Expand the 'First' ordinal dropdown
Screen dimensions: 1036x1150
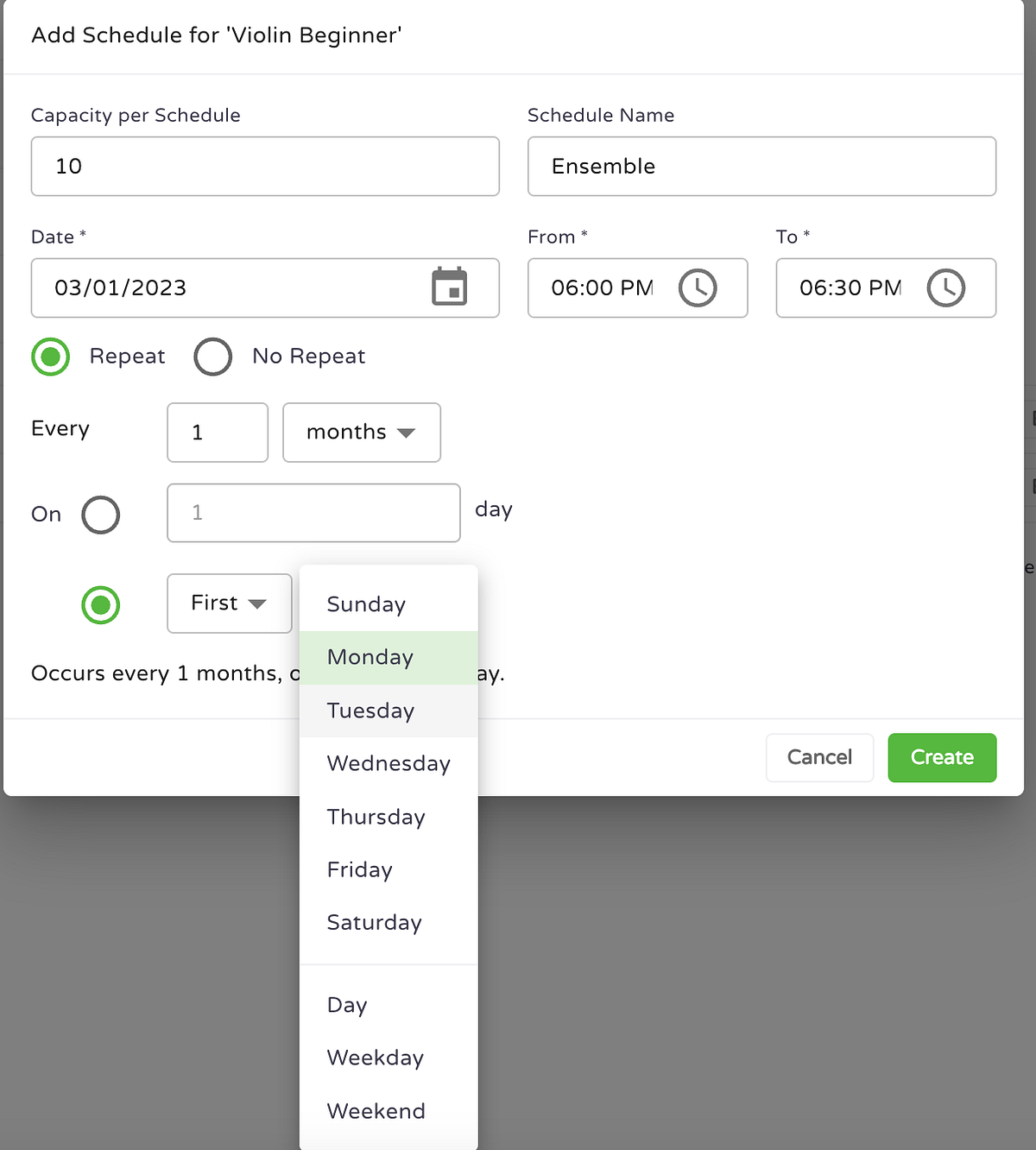tap(228, 603)
